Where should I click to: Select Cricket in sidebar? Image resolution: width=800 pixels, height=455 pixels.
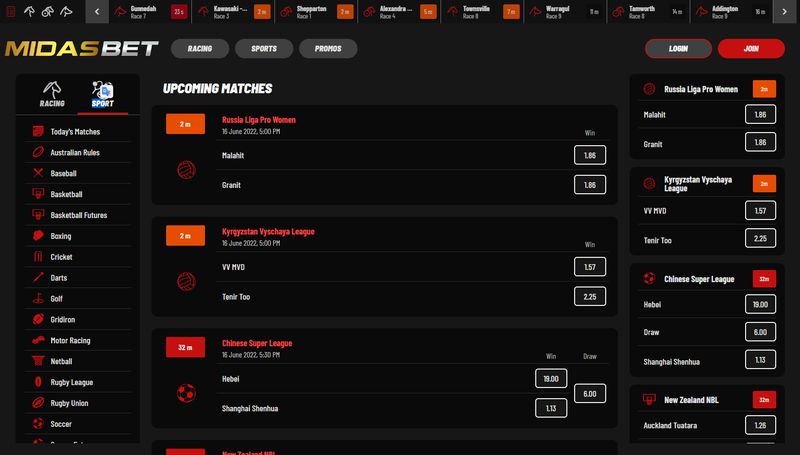[x=78, y=257]
